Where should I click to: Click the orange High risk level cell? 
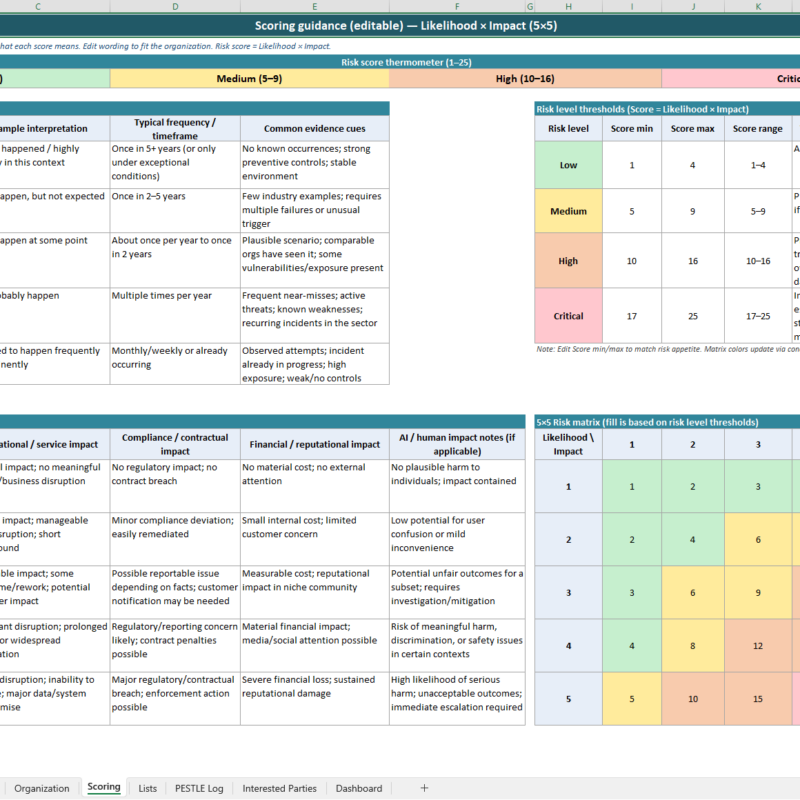pyautogui.click(x=568, y=258)
